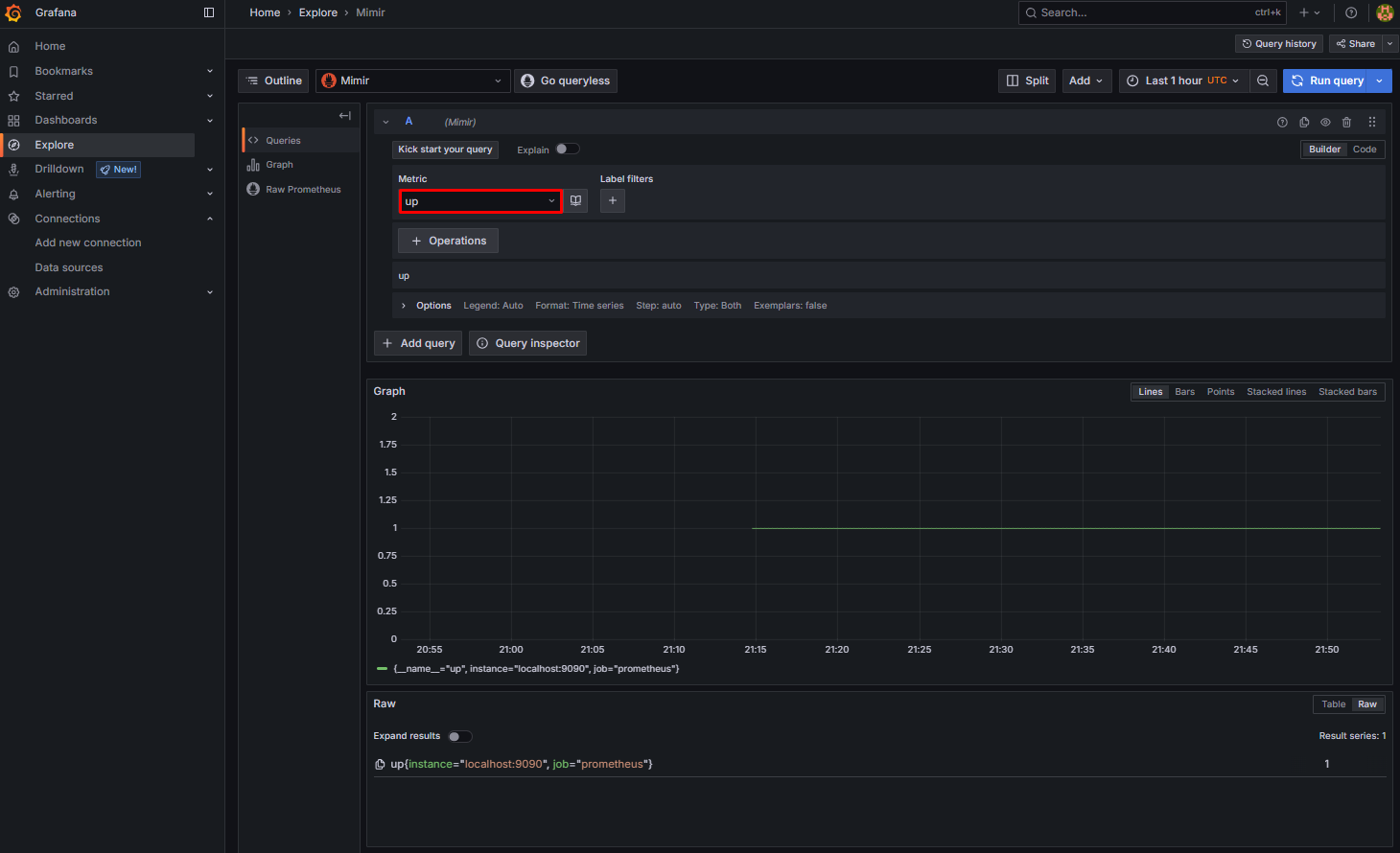Open Grafana home via the logo icon
1400x853 pixels.
(14, 12)
